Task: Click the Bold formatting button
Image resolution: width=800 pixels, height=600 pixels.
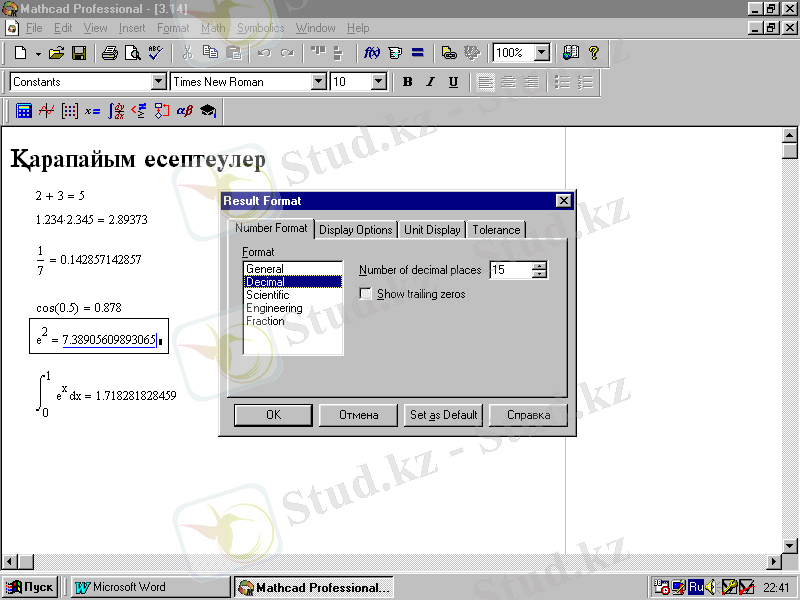Action: [x=407, y=82]
